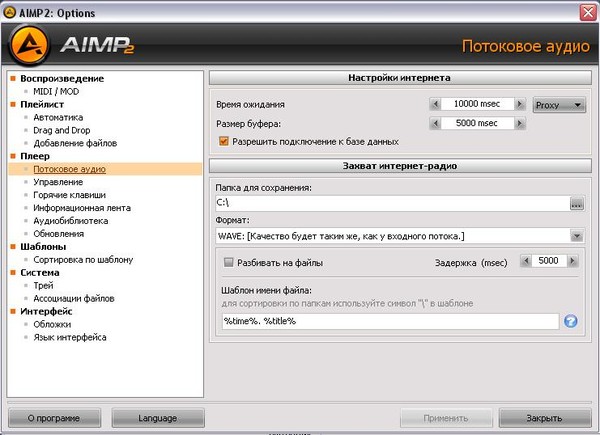Open the Управление settings page
The height and width of the screenshot is (435, 600).
tap(58, 182)
